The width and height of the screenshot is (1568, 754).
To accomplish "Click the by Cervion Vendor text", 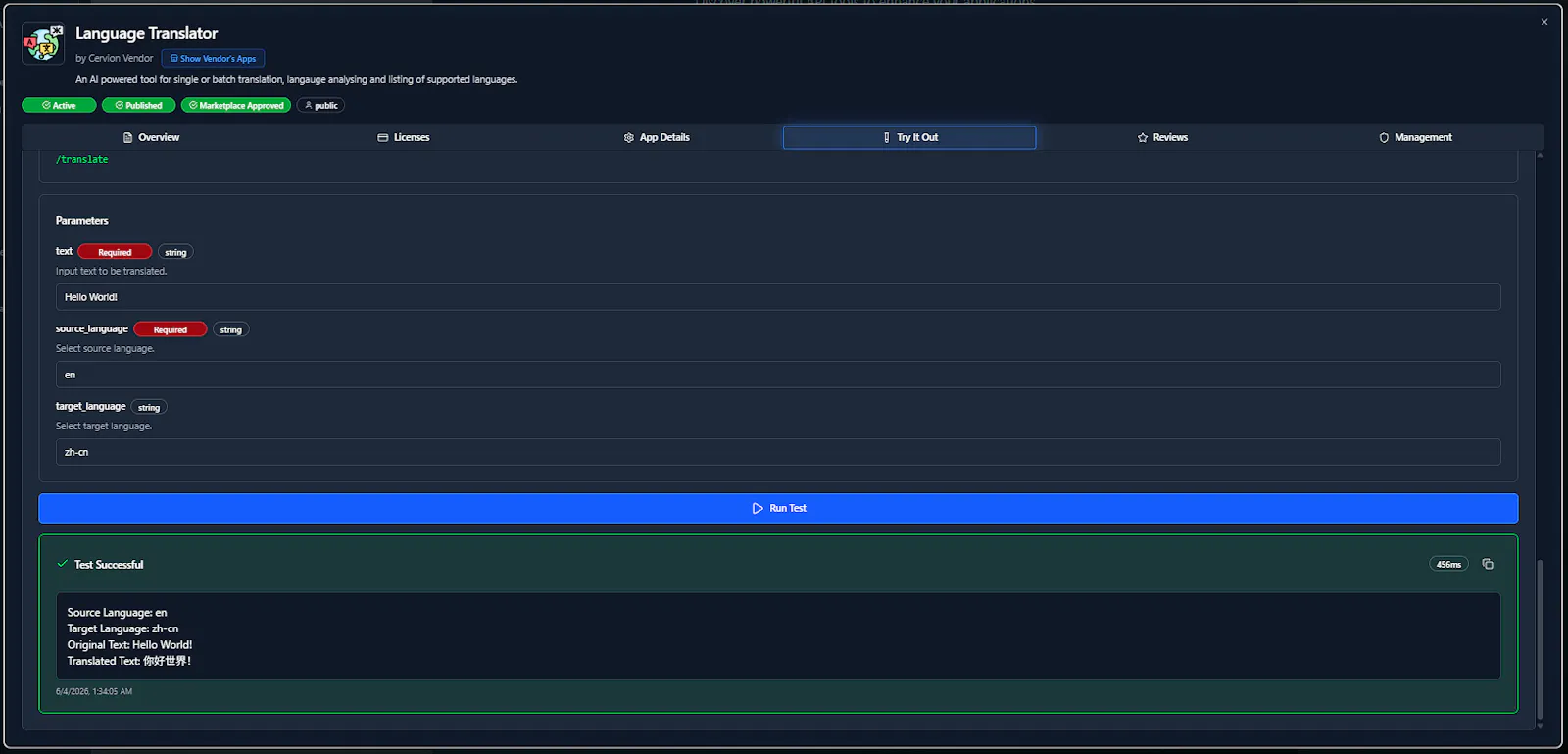I will pyautogui.click(x=115, y=58).
